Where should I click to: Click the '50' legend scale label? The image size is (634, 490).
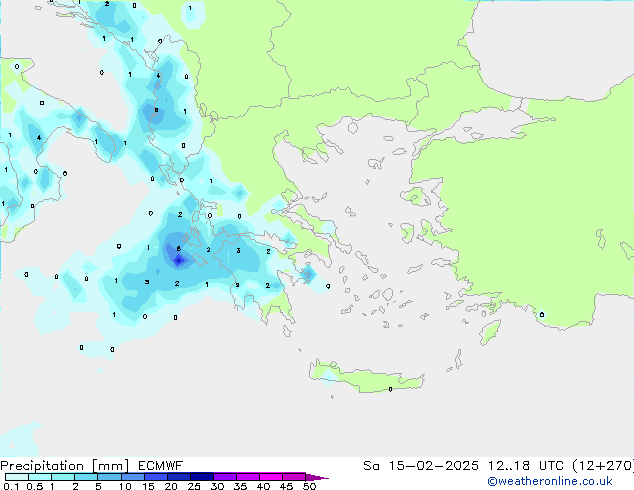click(x=309, y=486)
